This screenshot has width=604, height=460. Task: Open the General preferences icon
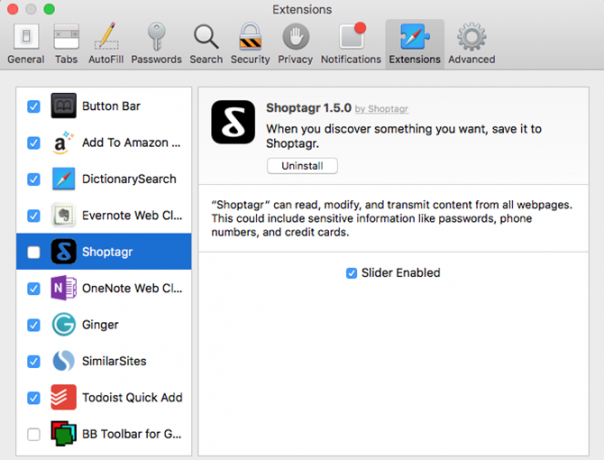26,37
